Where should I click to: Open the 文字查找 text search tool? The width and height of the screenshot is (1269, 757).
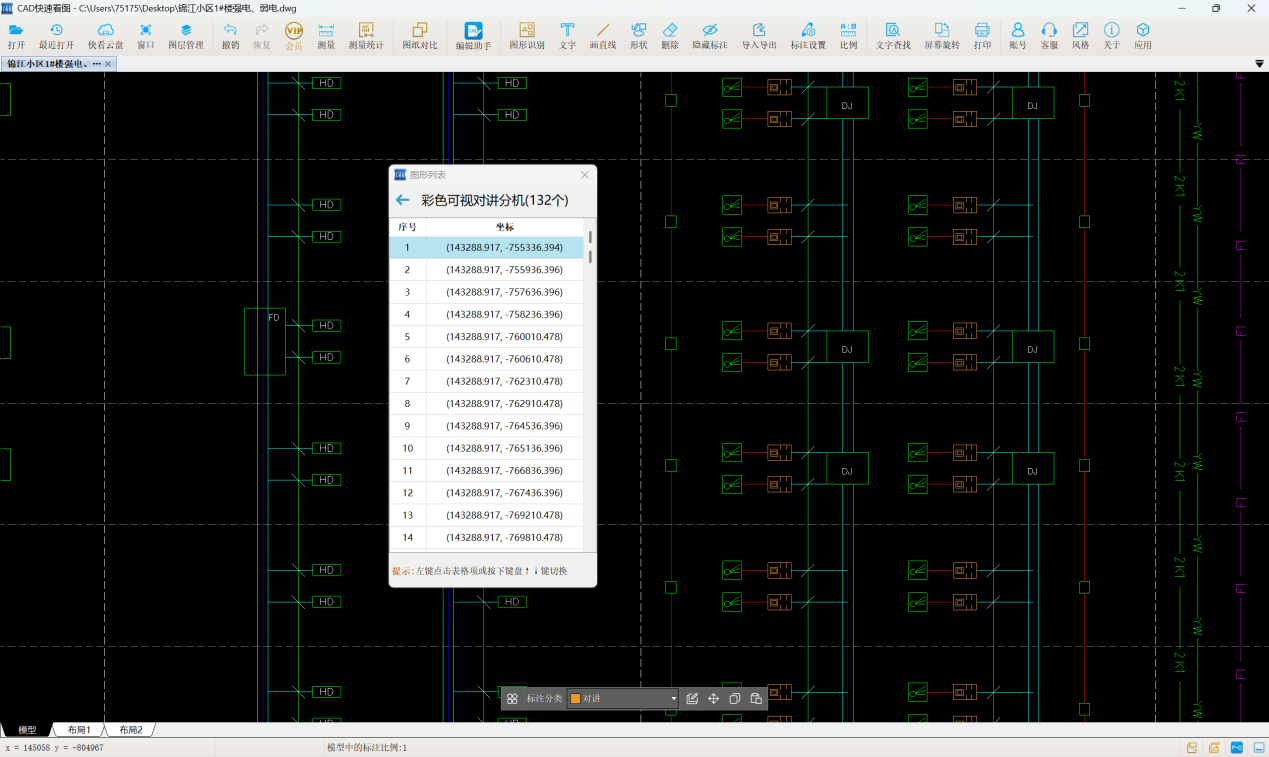point(893,36)
